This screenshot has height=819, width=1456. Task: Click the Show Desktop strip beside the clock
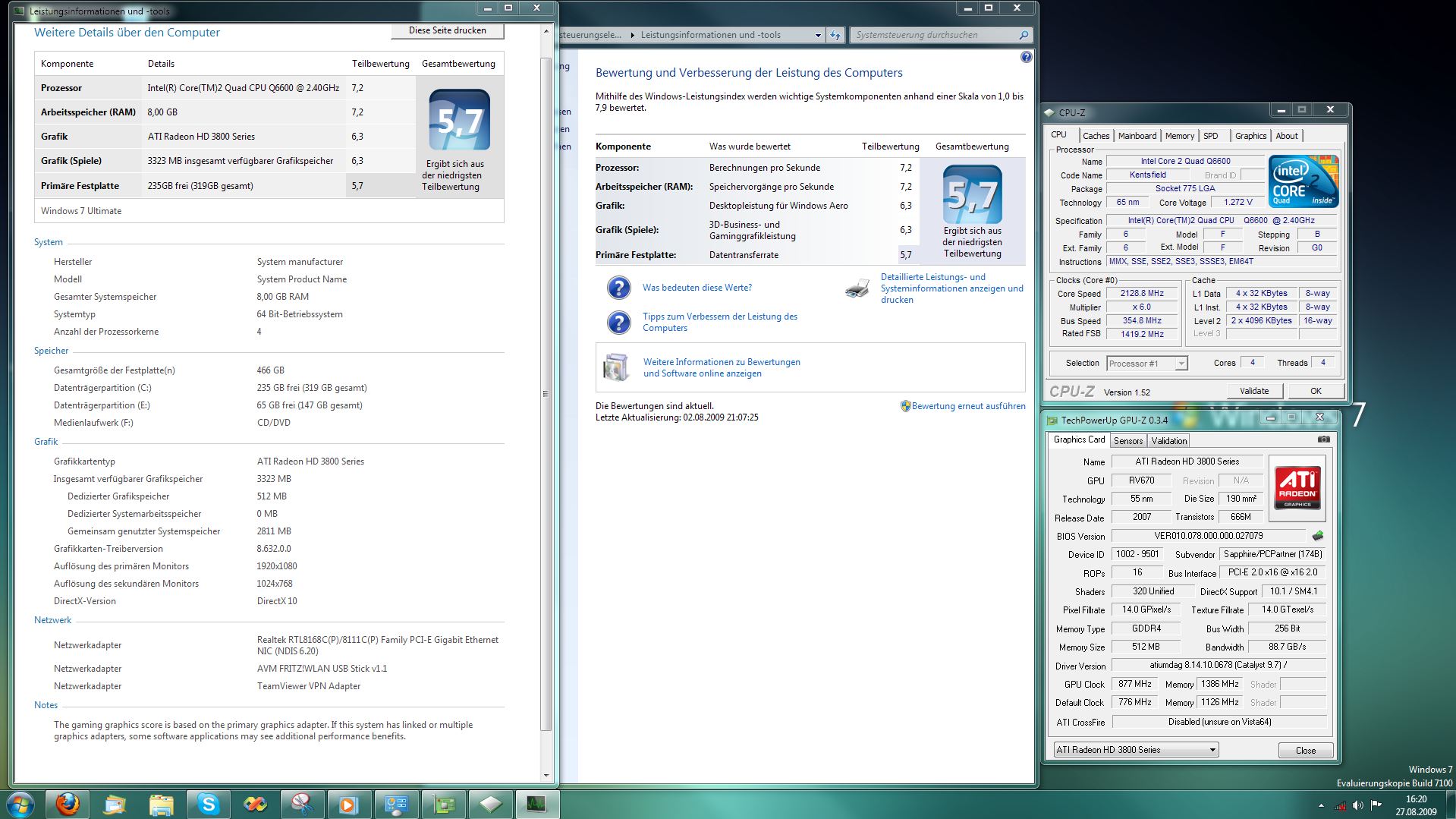(1450, 805)
